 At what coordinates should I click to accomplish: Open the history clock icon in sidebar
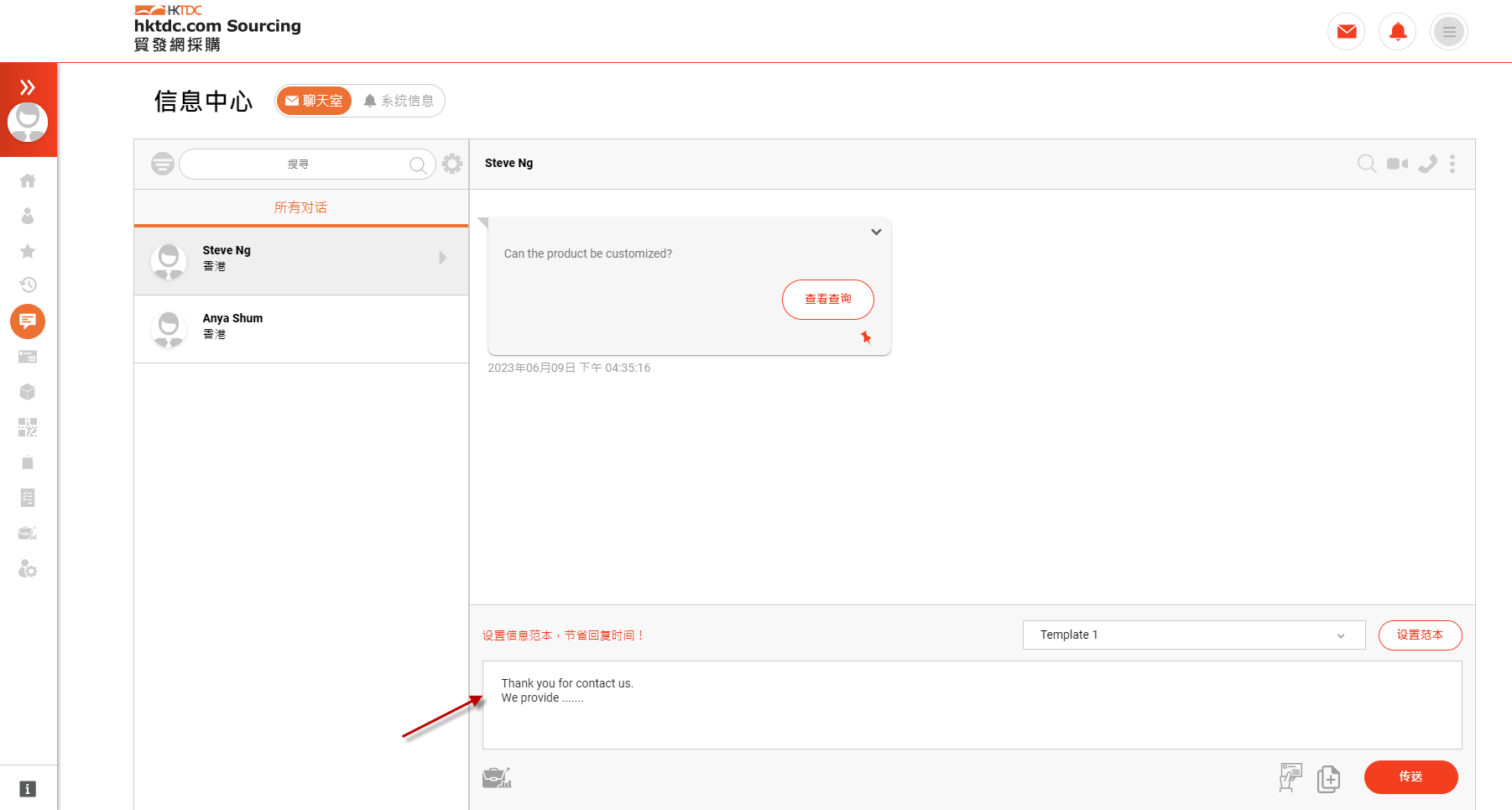point(28,285)
